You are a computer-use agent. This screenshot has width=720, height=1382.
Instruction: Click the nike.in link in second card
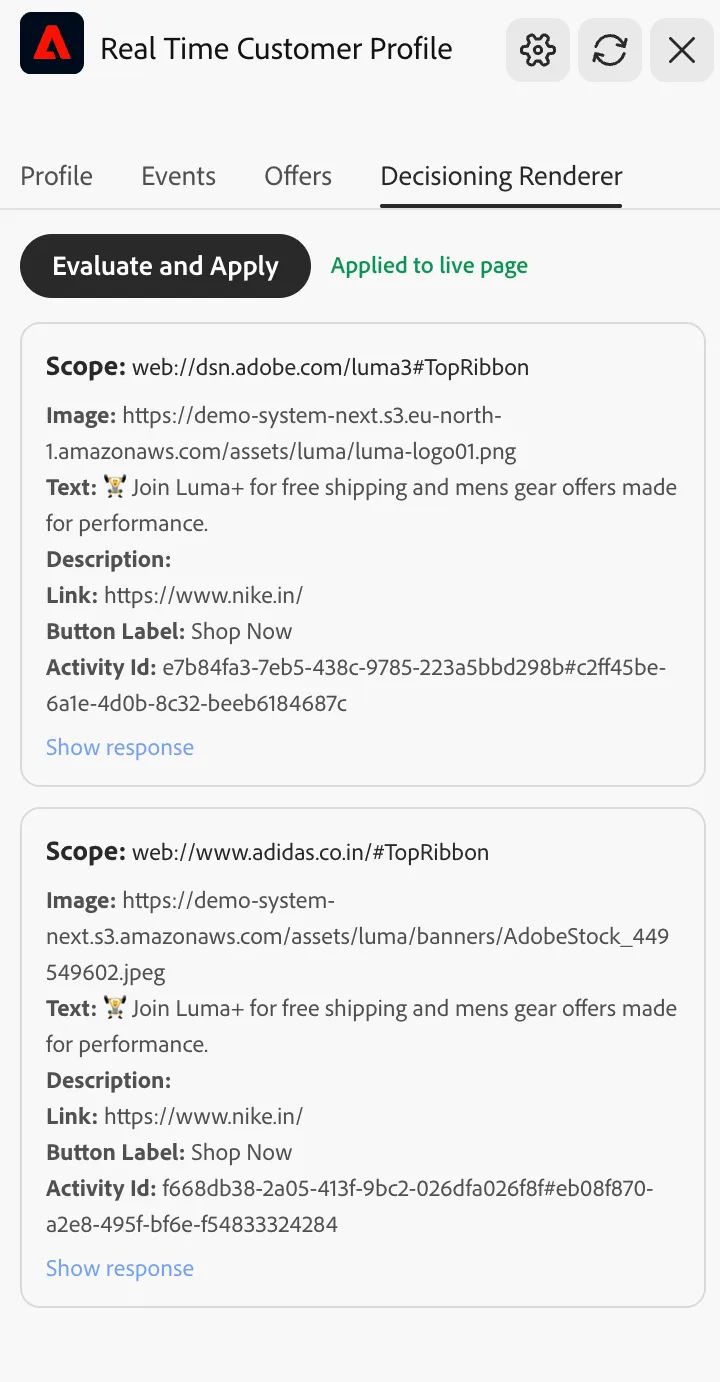point(203,1116)
